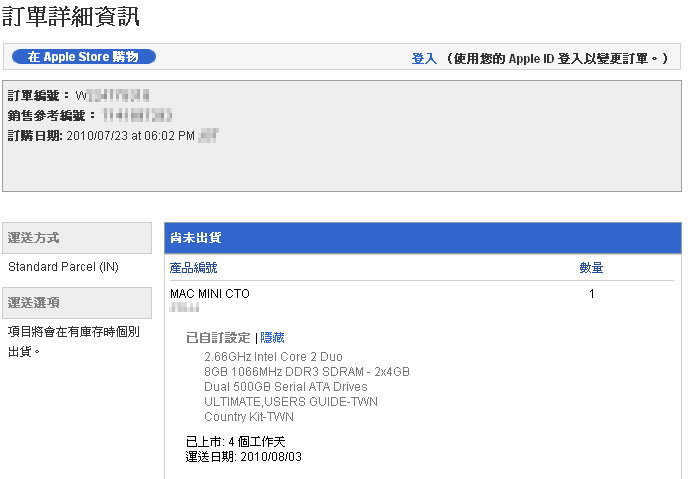This screenshot has height=479, width=688.
Task: Click the 運送方式 section header
Action: 77,238
